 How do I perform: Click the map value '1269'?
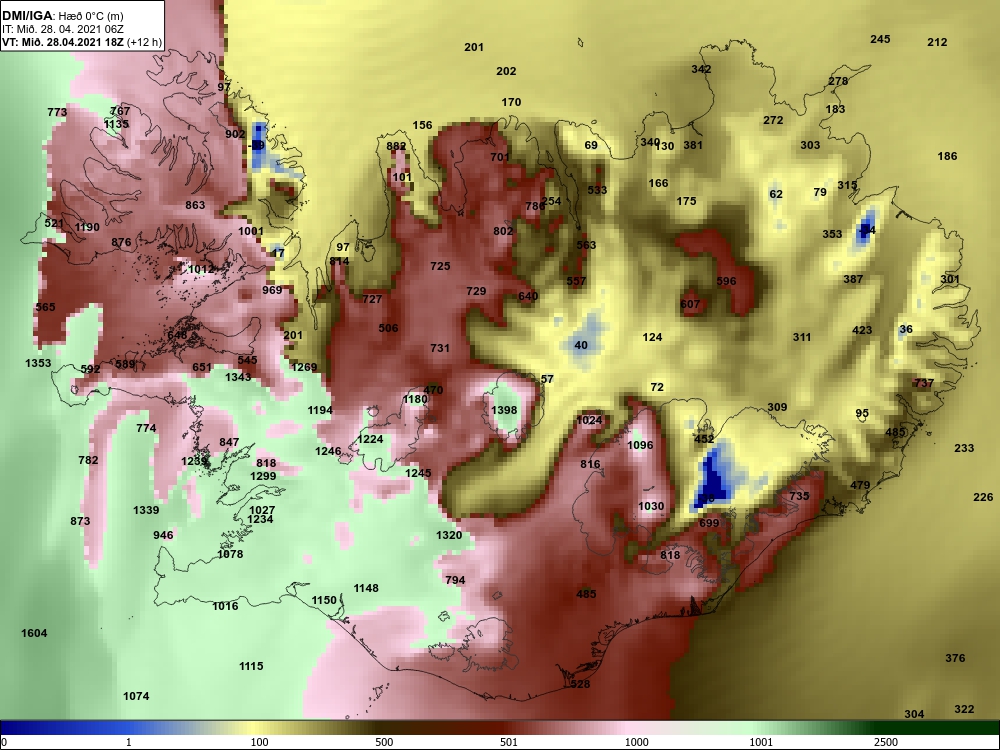pyautogui.click(x=304, y=367)
